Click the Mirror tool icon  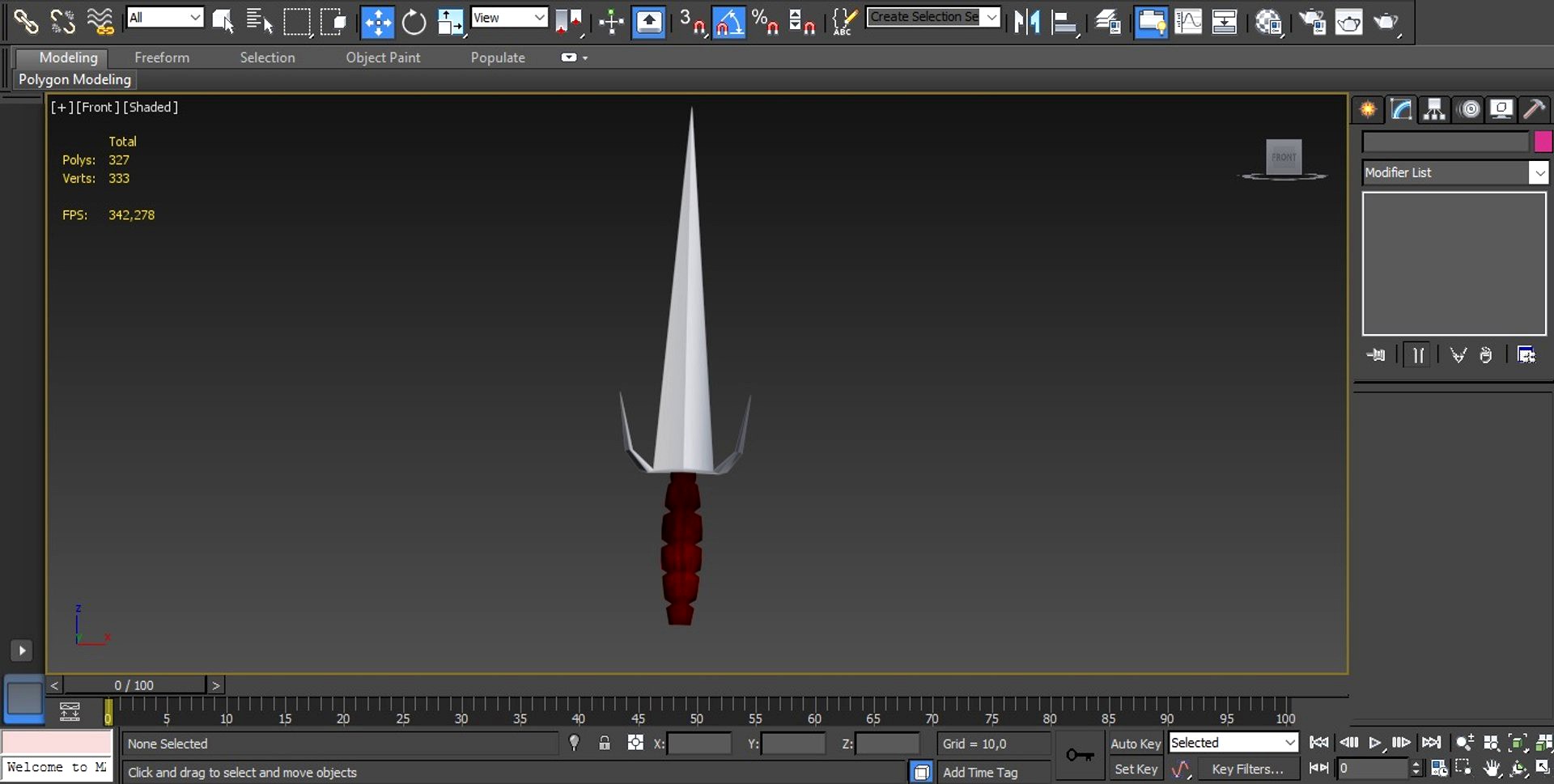1027,21
